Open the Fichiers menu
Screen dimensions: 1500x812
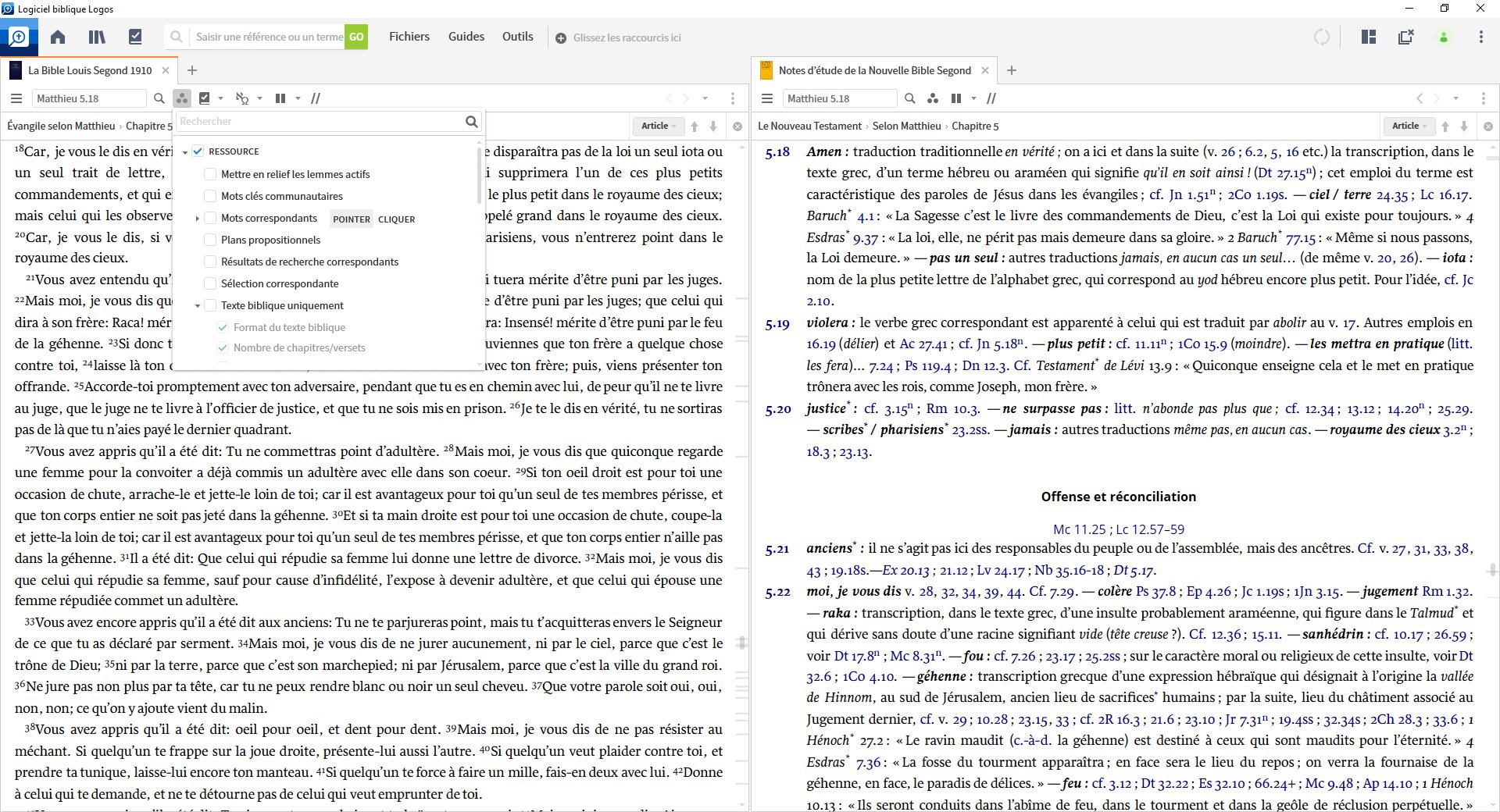click(x=409, y=37)
